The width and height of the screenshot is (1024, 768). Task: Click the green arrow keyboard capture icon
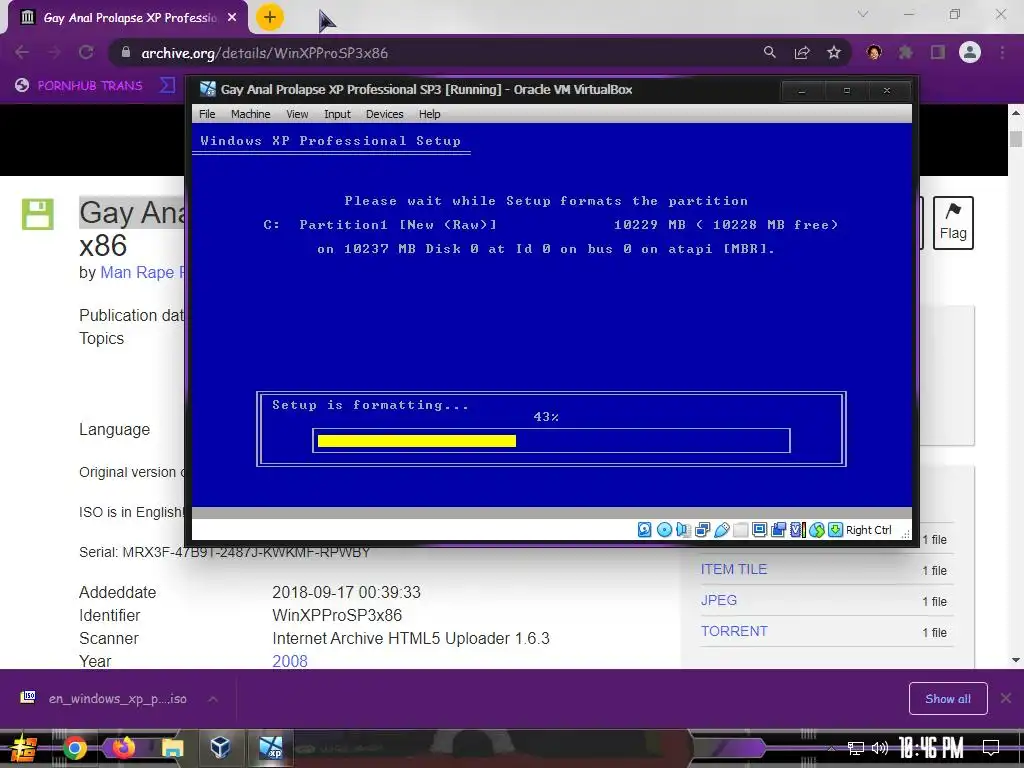coord(835,530)
